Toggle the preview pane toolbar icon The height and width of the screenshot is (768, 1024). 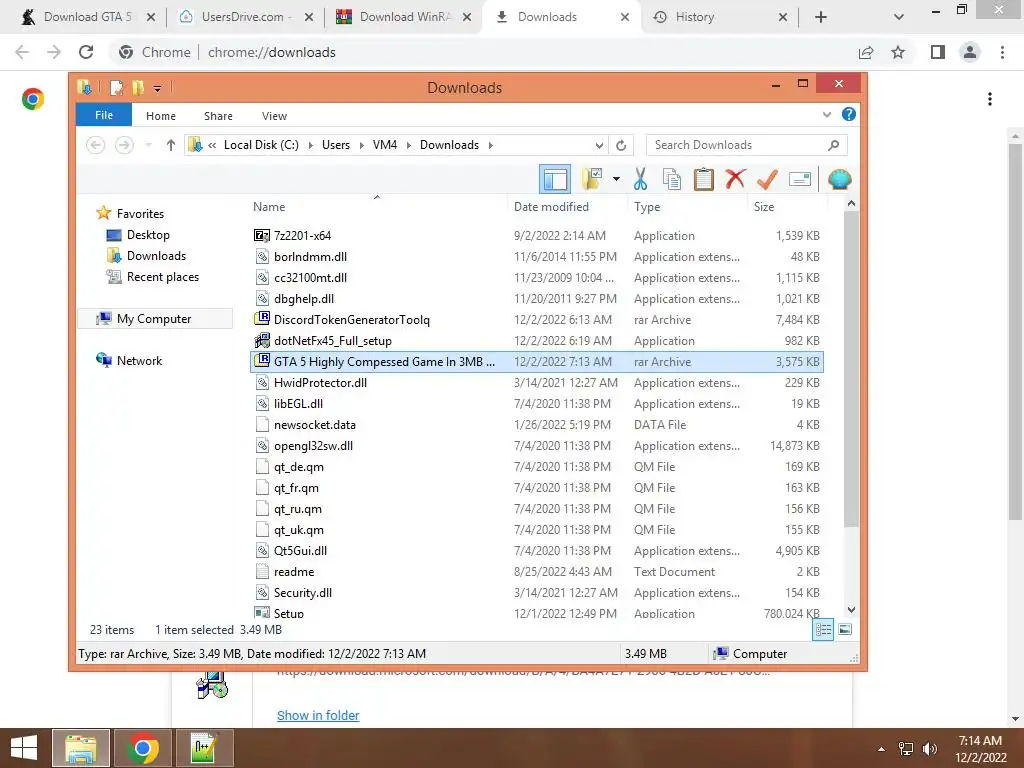coord(554,179)
